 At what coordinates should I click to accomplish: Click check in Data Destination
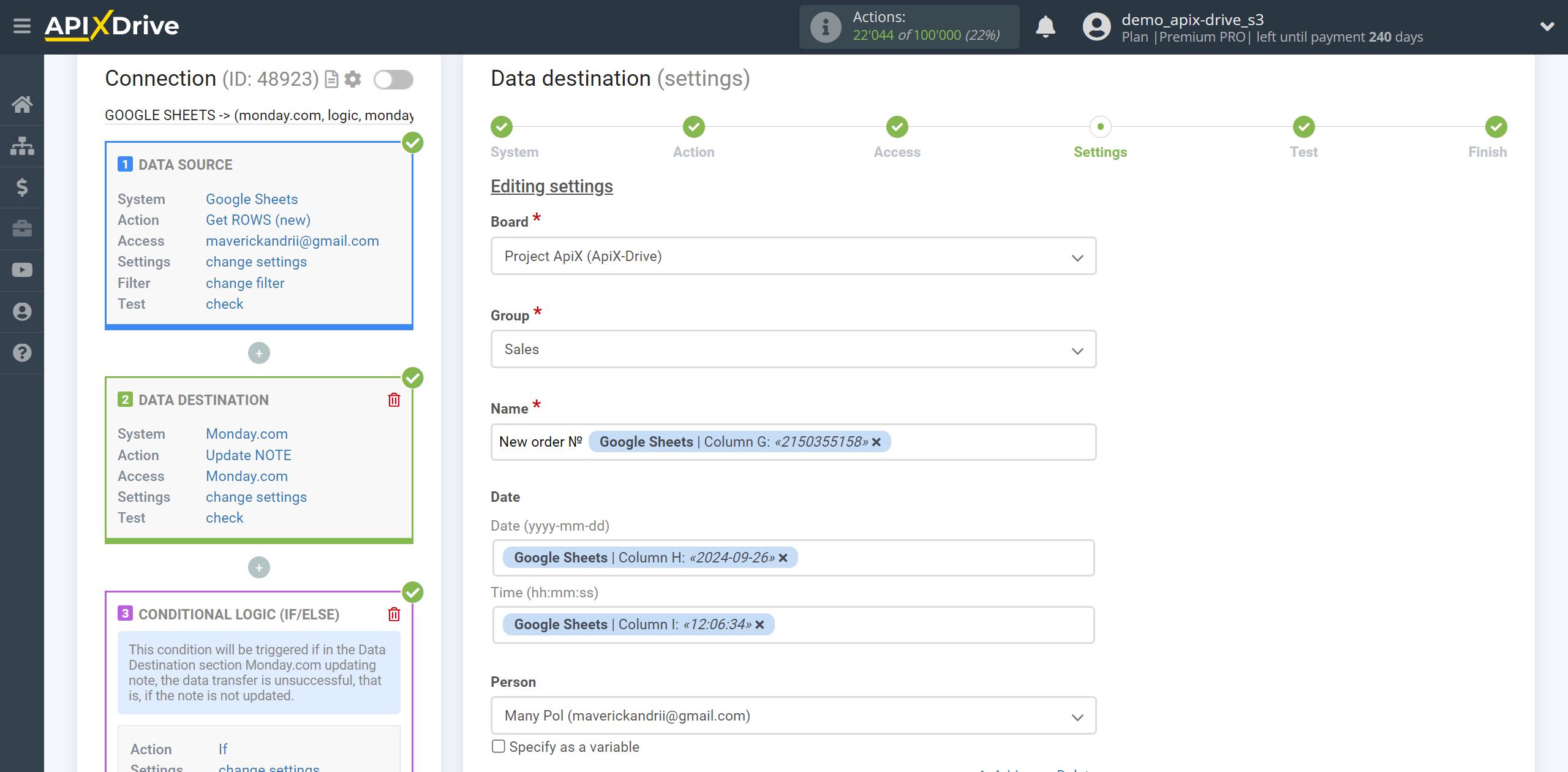click(x=224, y=518)
